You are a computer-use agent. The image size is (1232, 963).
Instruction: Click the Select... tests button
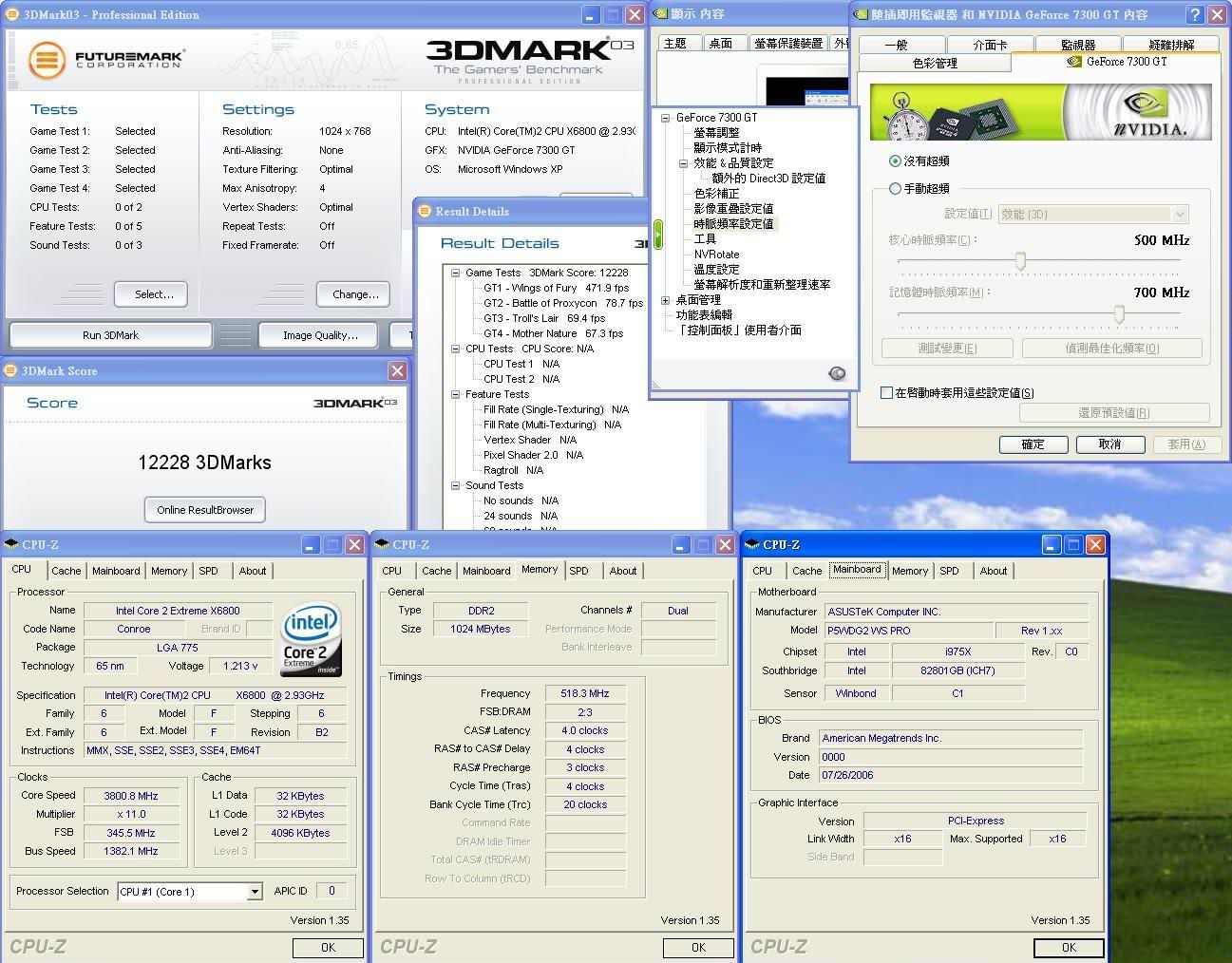pos(154,294)
